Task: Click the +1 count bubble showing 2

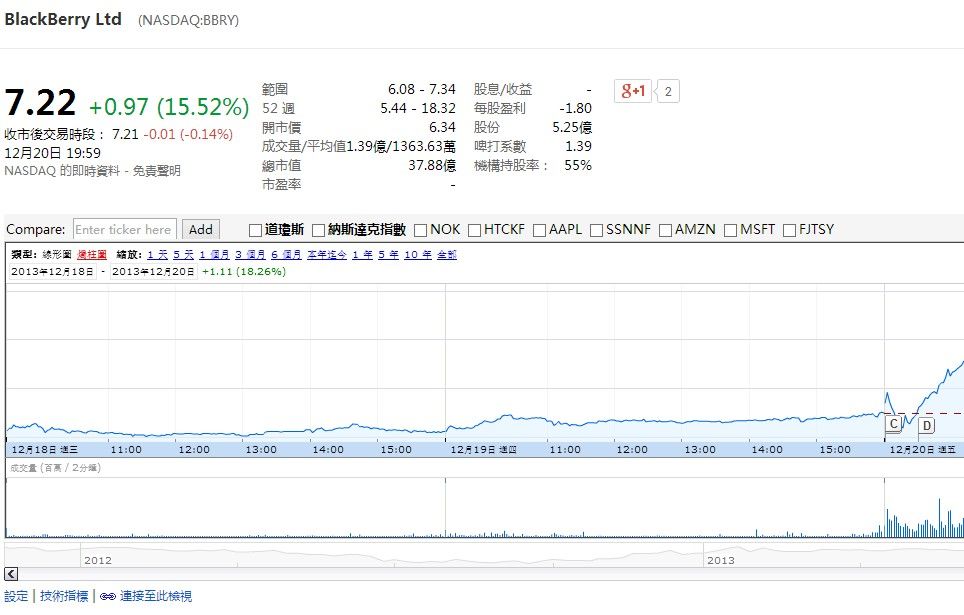Action: coord(668,92)
